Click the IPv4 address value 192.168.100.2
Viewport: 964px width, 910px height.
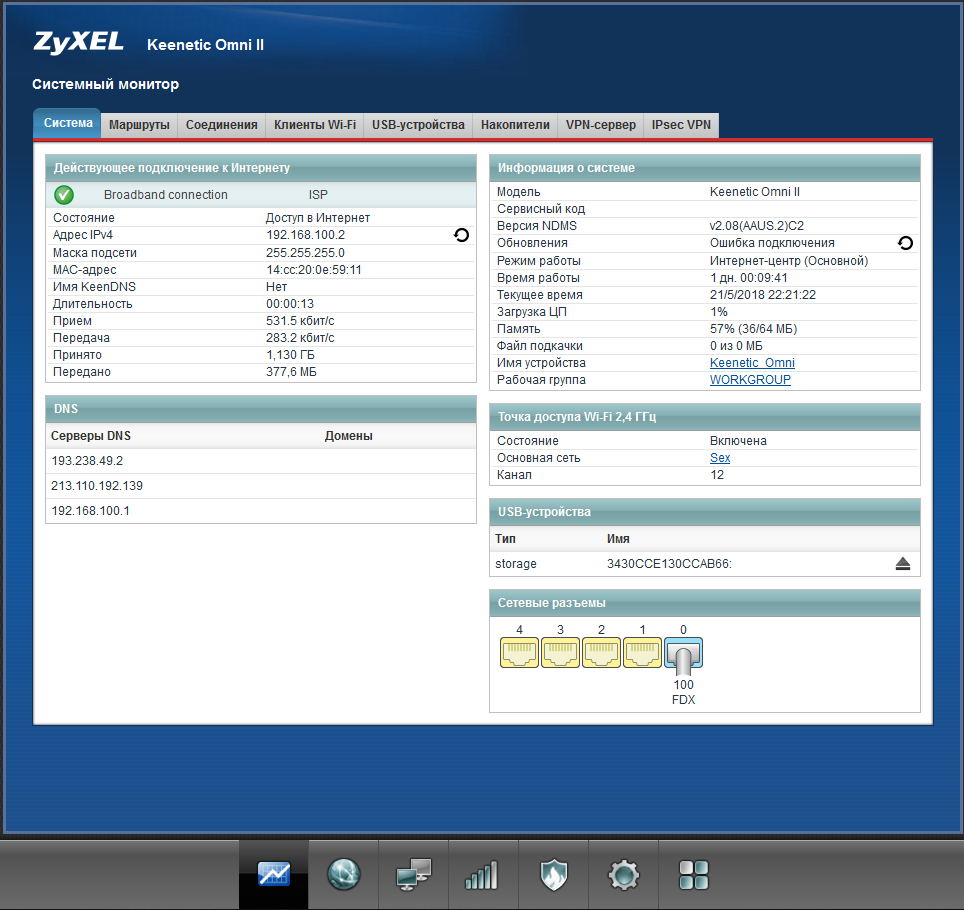coord(306,235)
